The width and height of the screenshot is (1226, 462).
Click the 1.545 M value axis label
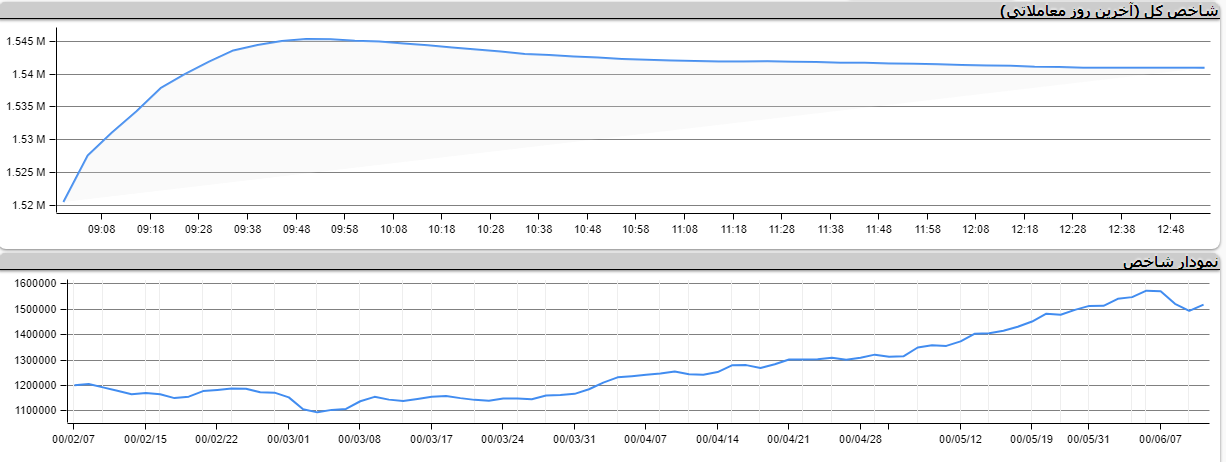(27, 42)
